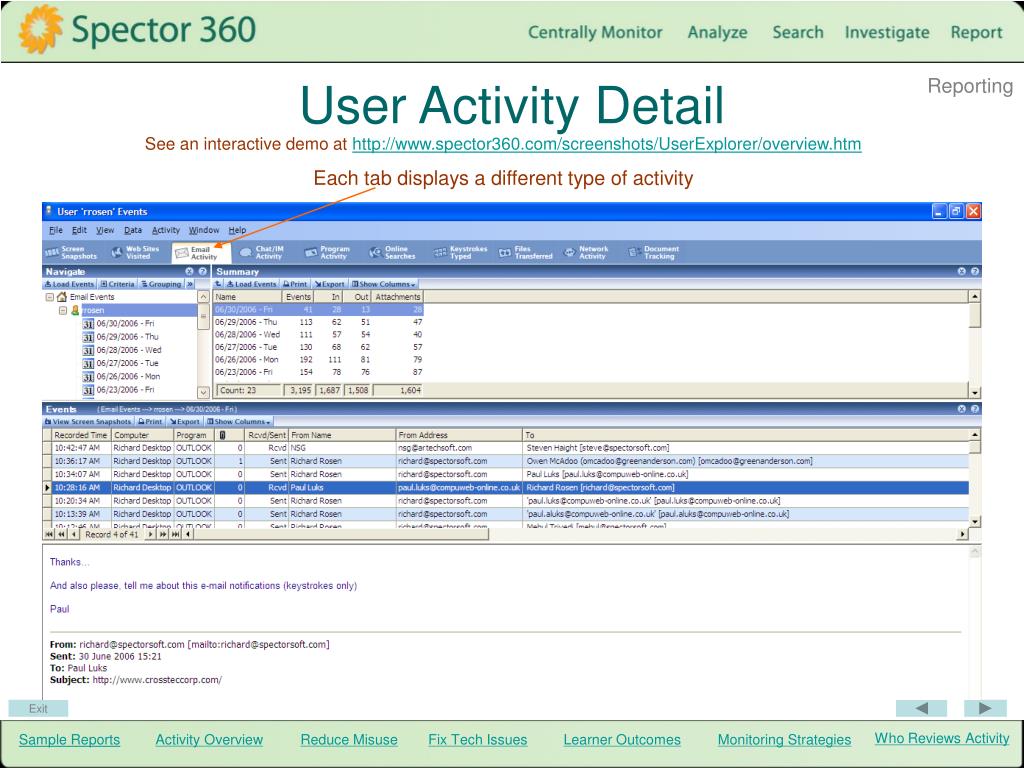Sort Summary by the Attachments column header

click(x=398, y=296)
